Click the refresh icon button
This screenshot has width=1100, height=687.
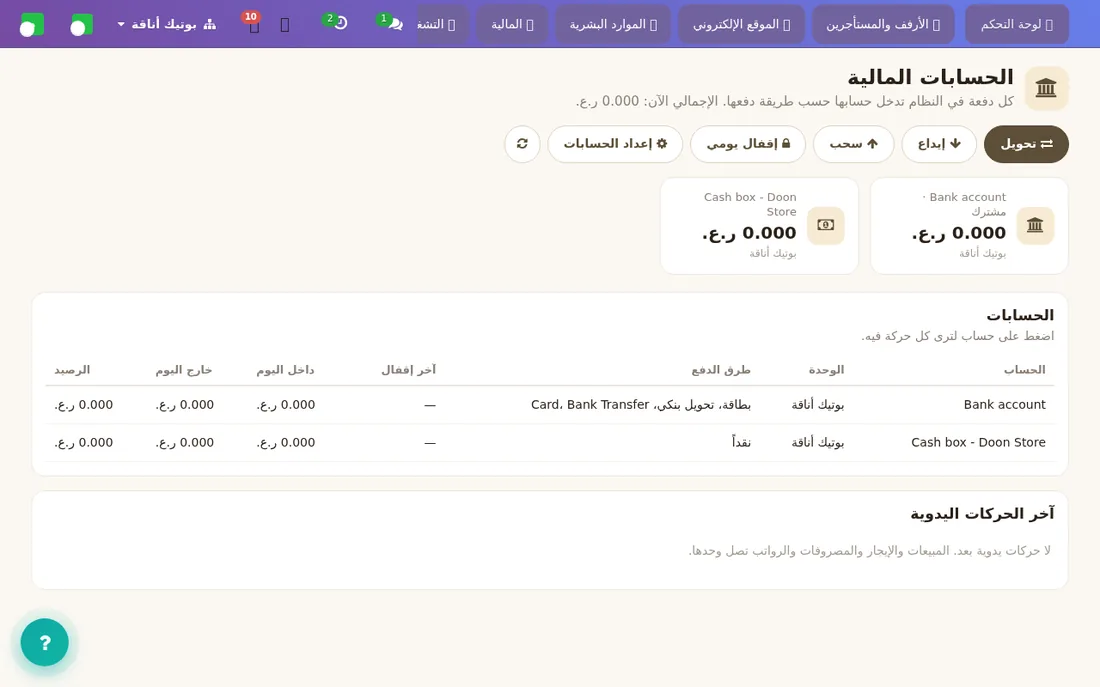(x=522, y=144)
